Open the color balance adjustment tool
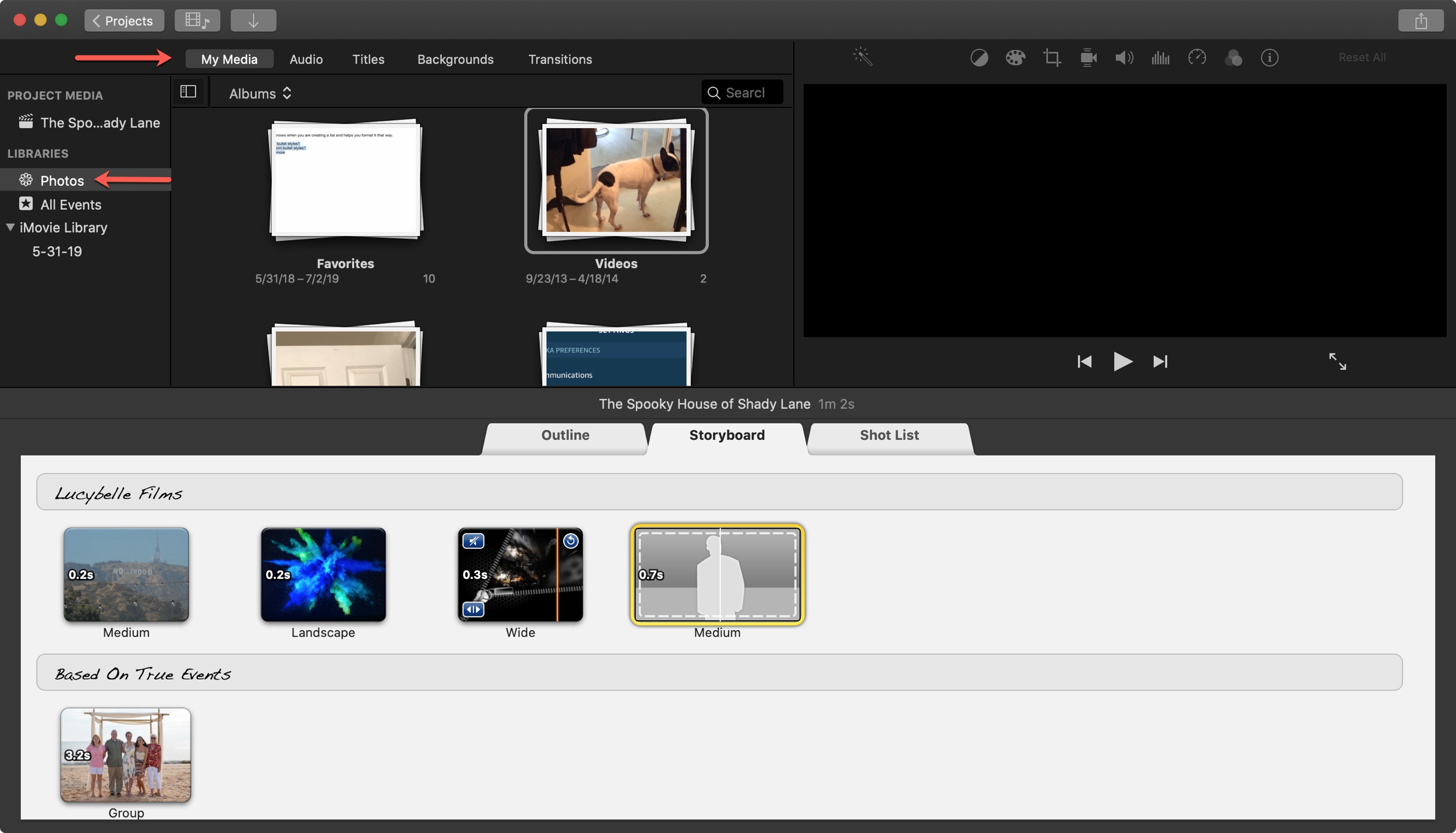 click(x=979, y=58)
